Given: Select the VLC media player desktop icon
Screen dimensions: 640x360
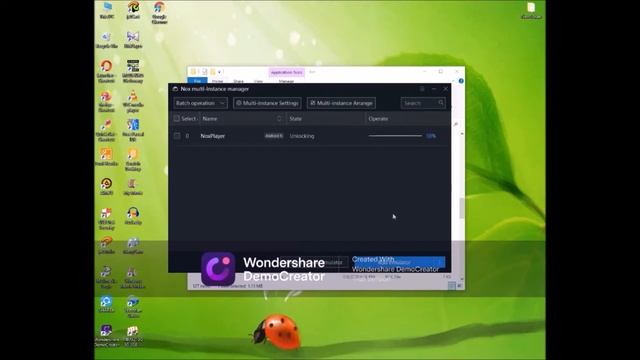Looking at the screenshot, I should [133, 102].
